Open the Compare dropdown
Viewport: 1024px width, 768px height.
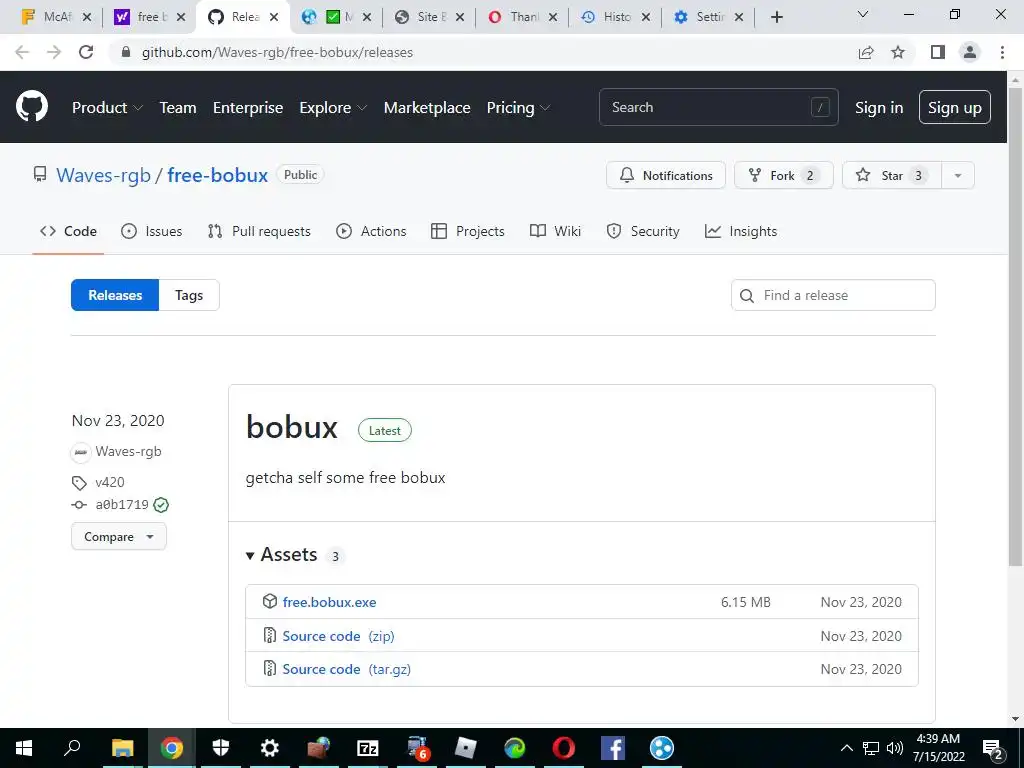119,537
